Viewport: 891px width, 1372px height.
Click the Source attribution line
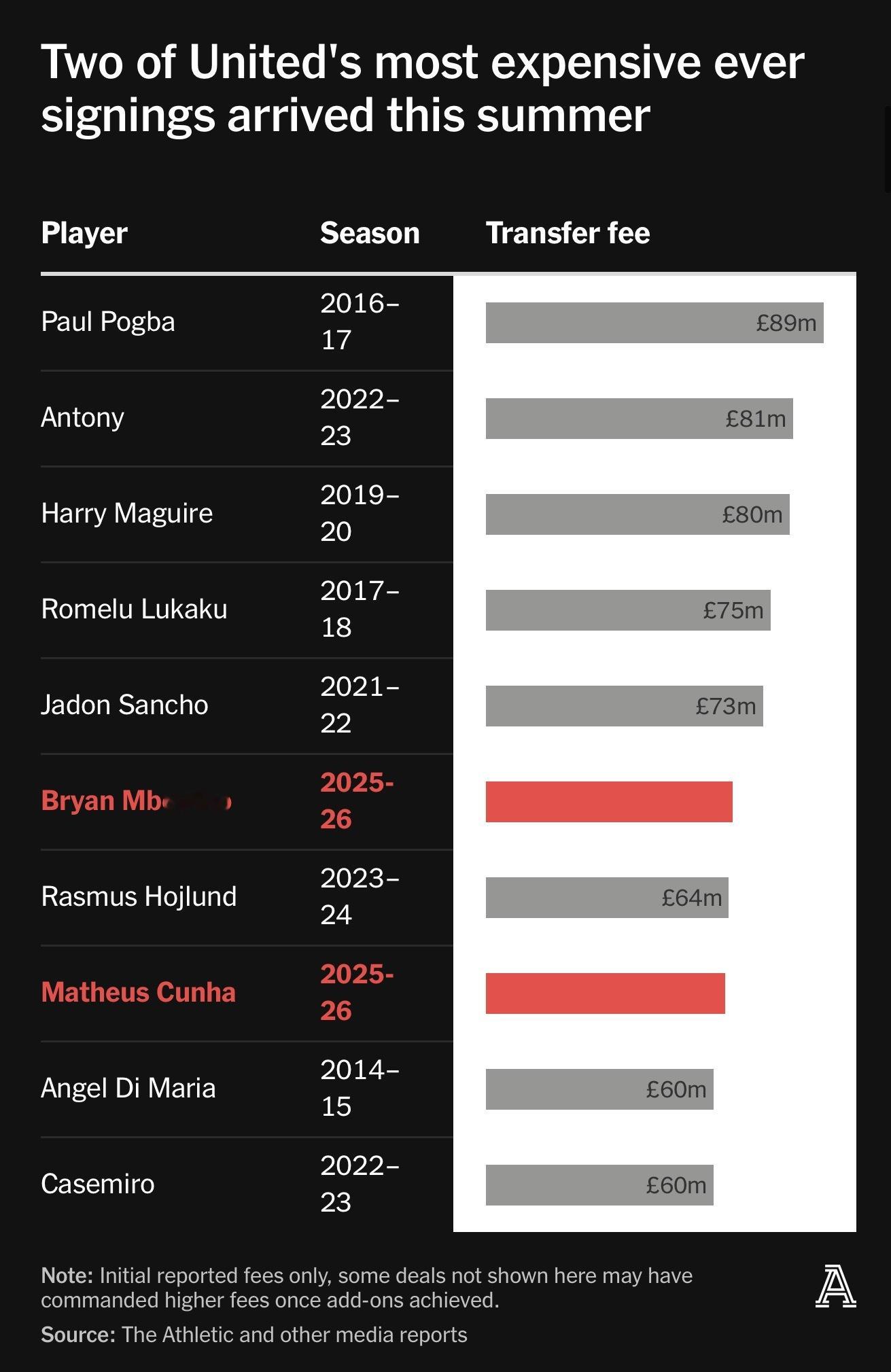point(254,1335)
